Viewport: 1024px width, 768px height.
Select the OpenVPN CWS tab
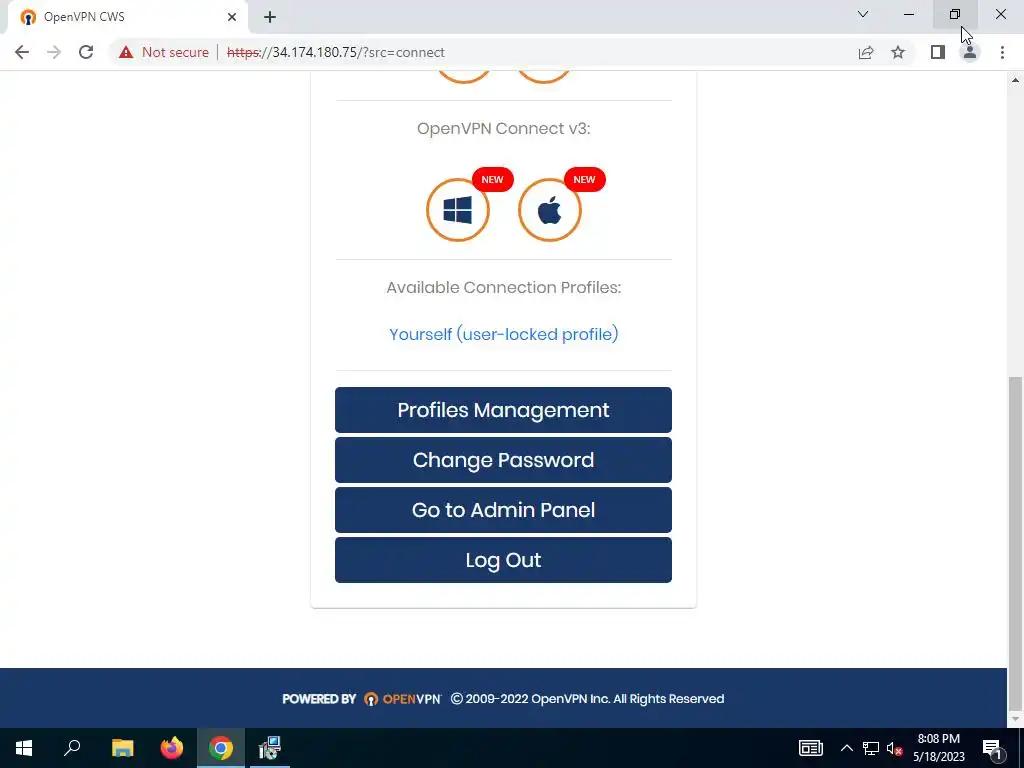tap(127, 17)
